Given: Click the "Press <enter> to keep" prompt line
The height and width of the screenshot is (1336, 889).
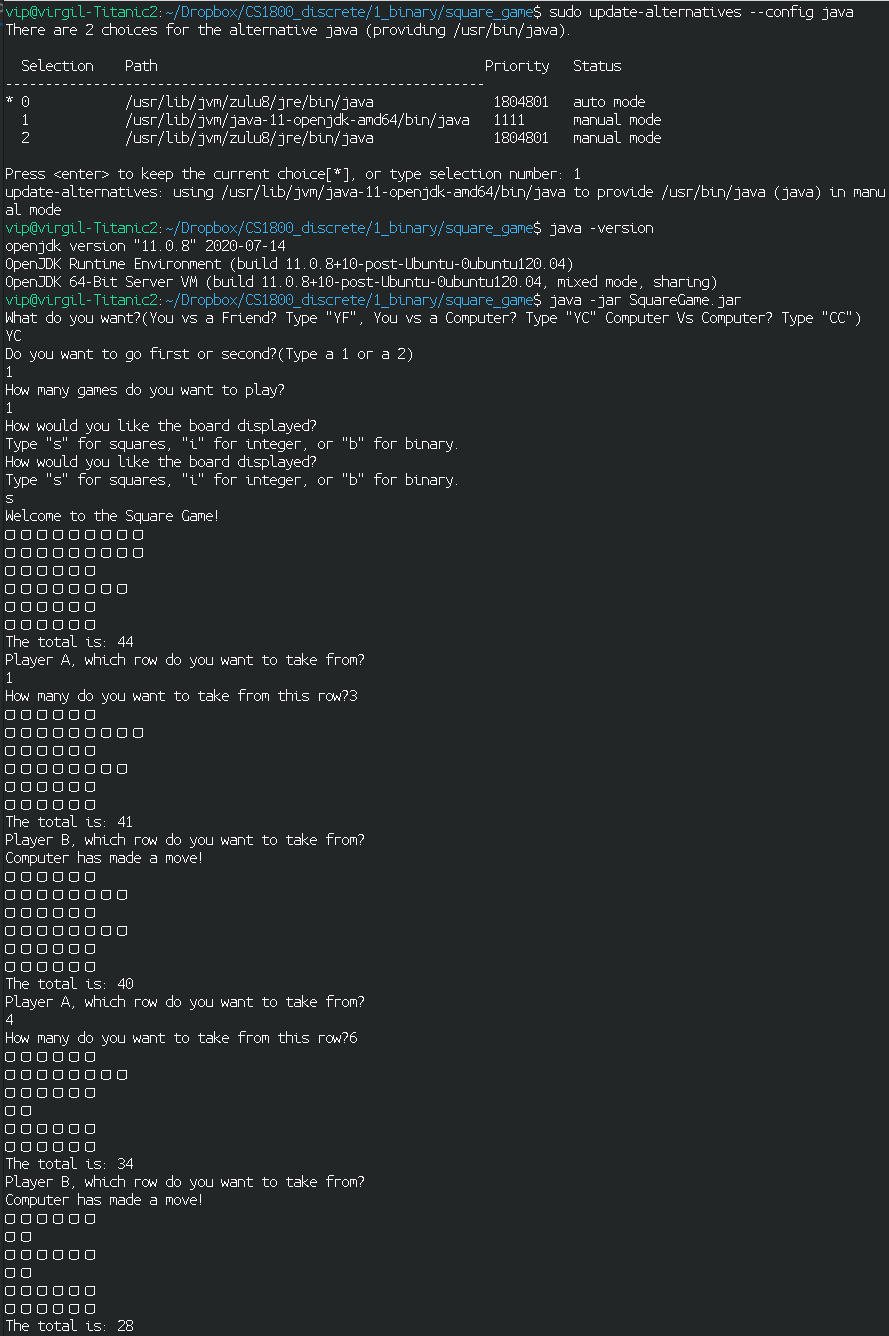Looking at the screenshot, I should click(x=292, y=174).
